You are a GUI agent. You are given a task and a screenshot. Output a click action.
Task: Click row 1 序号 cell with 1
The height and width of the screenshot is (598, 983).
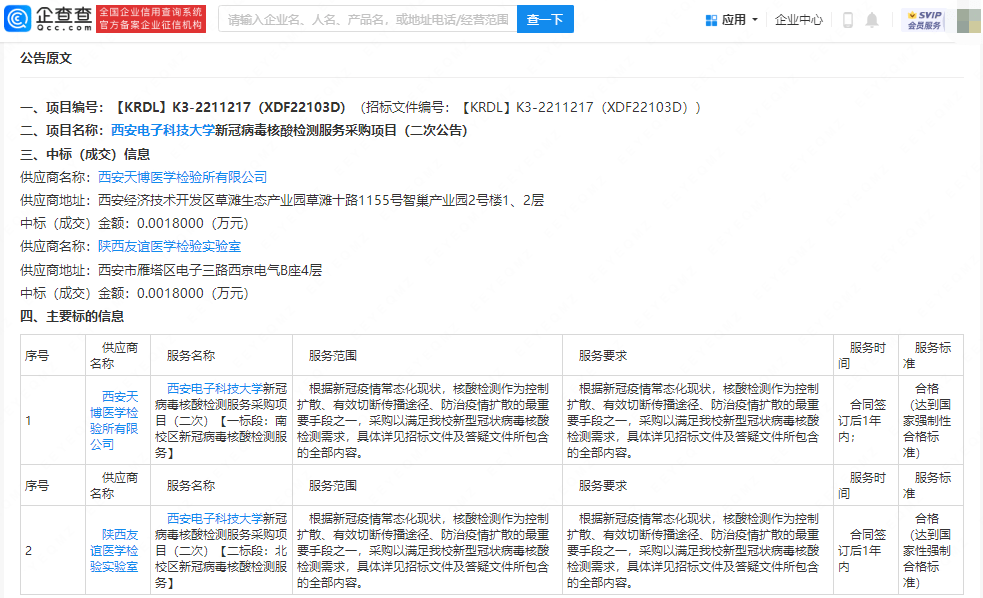pyautogui.click(x=53, y=421)
